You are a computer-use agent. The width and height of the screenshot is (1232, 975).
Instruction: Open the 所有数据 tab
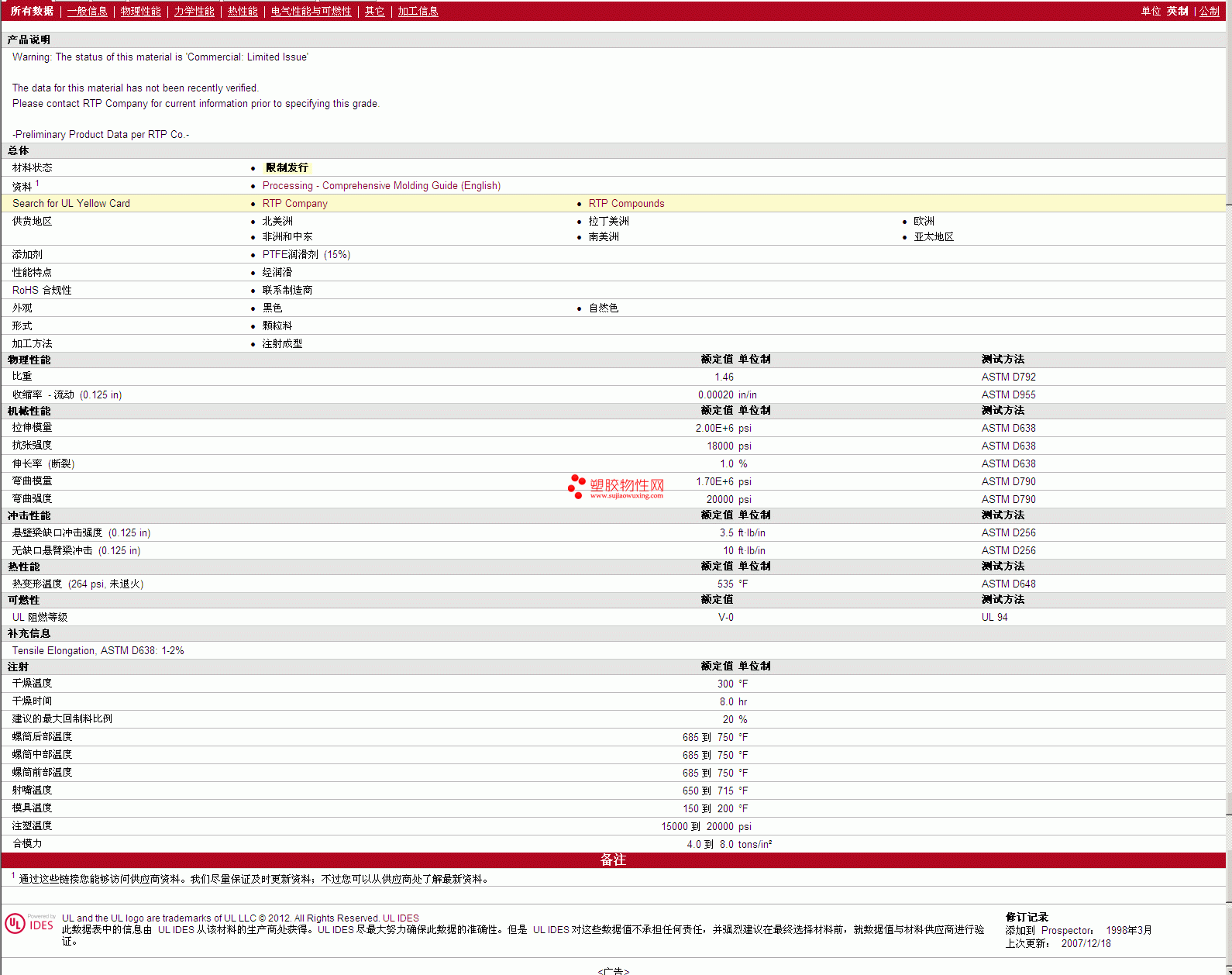pos(32,11)
